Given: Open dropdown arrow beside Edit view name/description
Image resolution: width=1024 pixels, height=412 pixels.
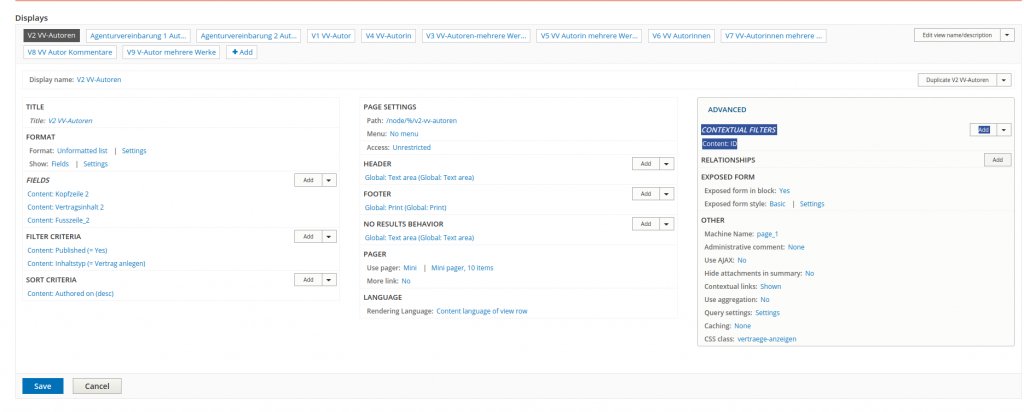Looking at the screenshot, I should pos(1007,35).
